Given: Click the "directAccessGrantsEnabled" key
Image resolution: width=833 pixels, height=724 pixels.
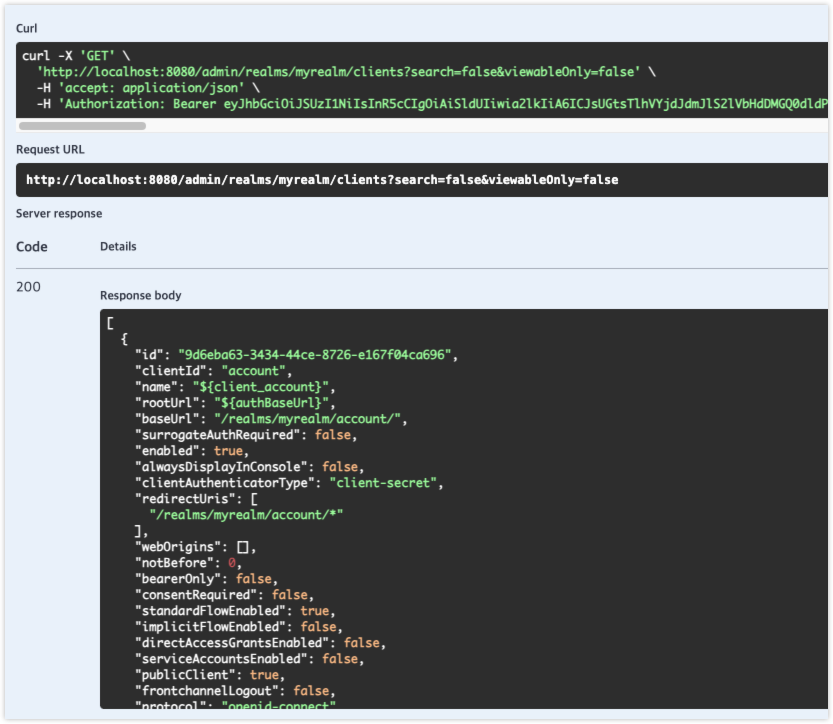Looking at the screenshot, I should 232,643.
